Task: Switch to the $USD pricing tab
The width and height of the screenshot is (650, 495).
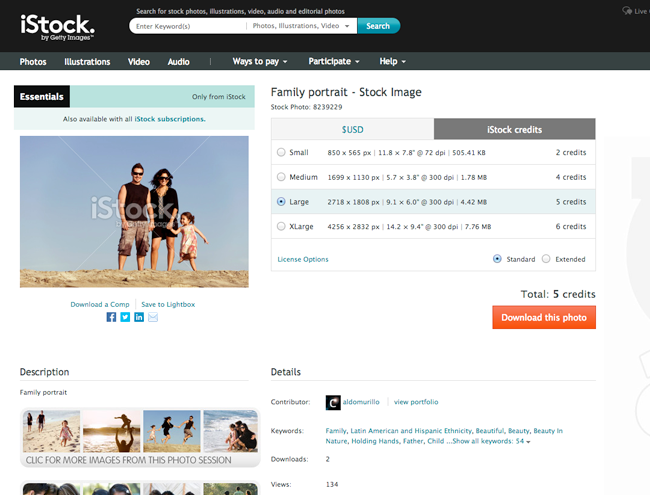Action: (x=352, y=129)
